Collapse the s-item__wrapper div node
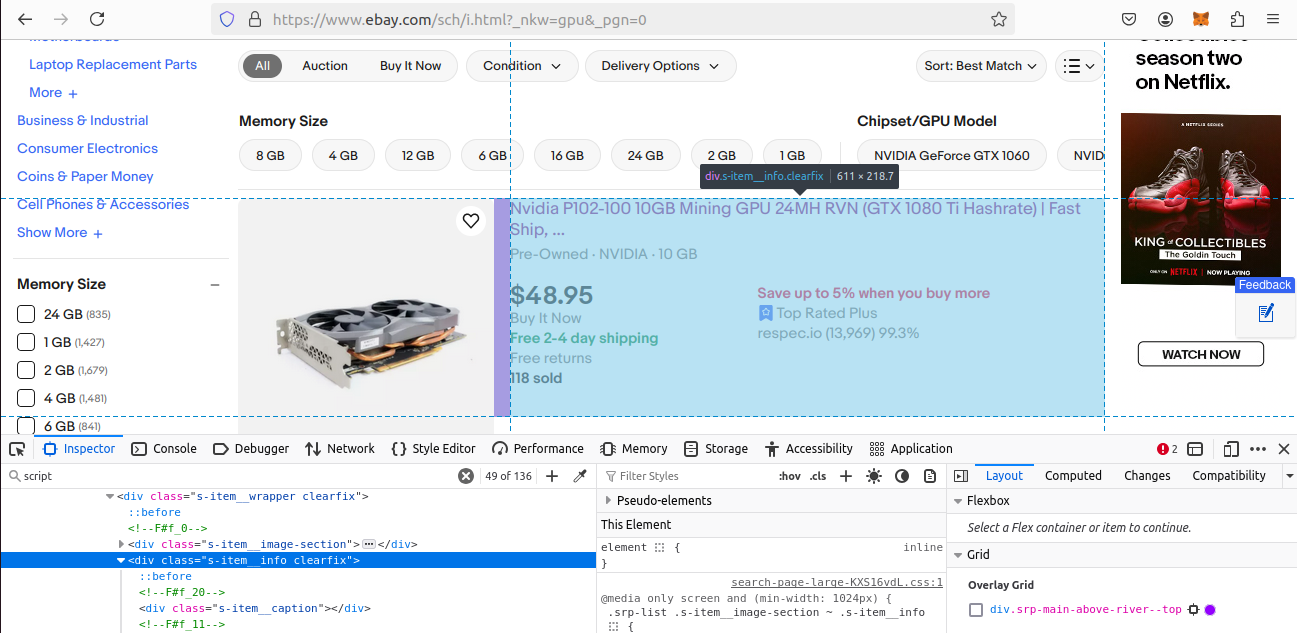This screenshot has height=633, width=1297. pos(110,496)
